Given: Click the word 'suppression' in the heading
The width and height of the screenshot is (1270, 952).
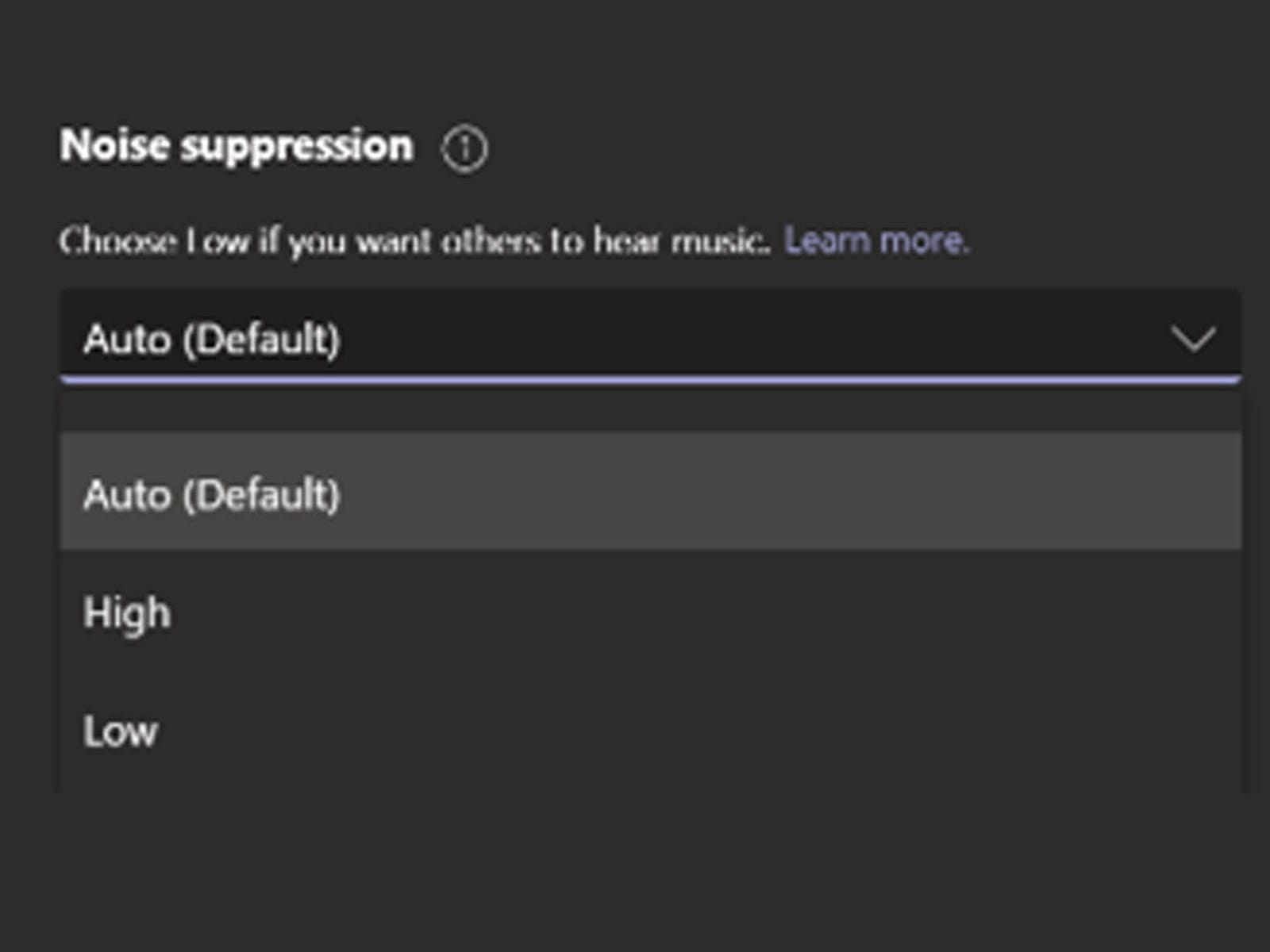Looking at the screenshot, I should point(298,147).
